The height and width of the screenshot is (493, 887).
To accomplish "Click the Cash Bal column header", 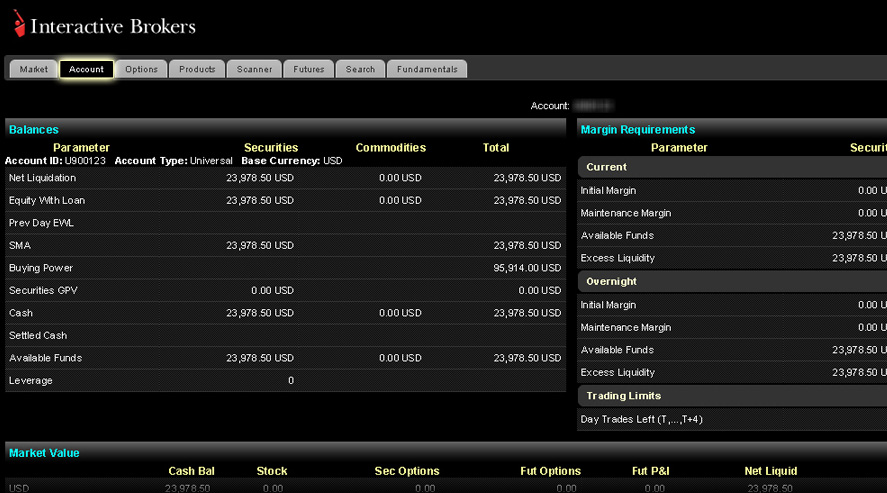I will point(191,471).
